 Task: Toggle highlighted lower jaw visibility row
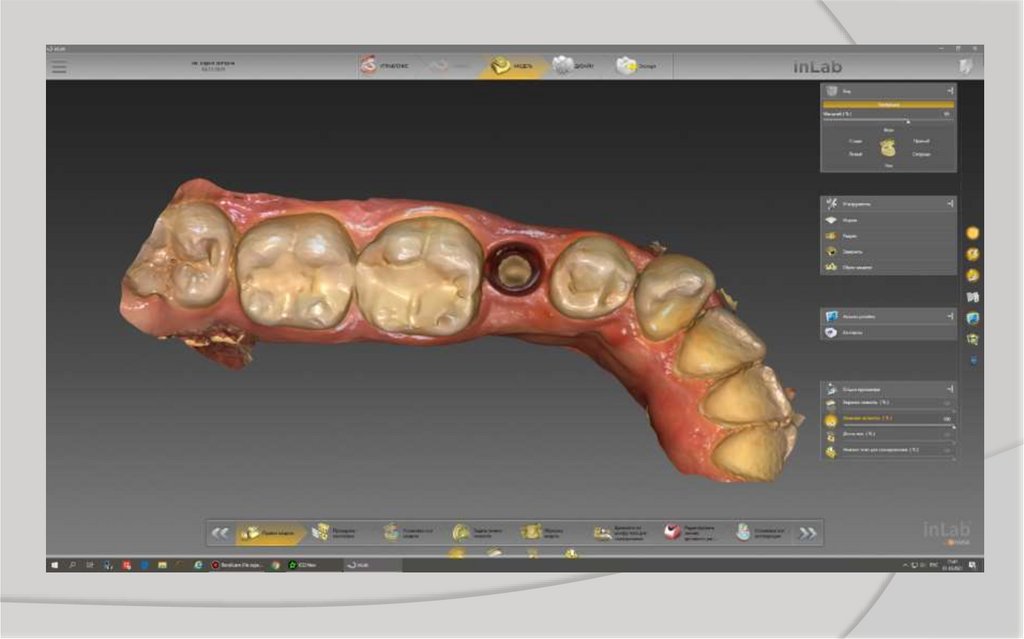pyautogui.click(x=831, y=420)
